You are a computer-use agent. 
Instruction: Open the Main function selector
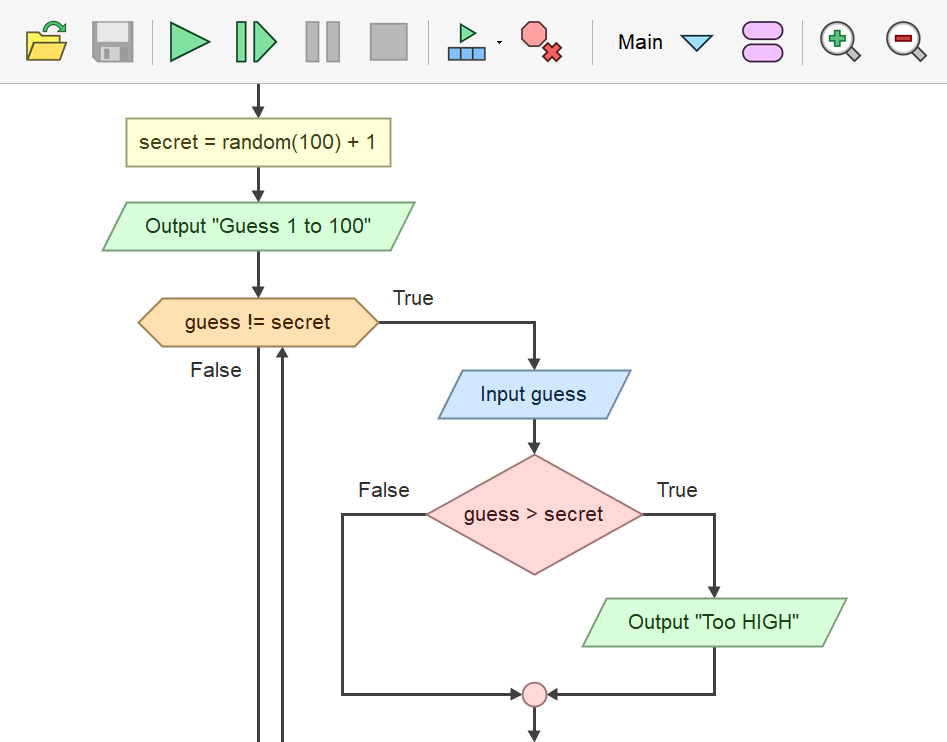pos(640,42)
